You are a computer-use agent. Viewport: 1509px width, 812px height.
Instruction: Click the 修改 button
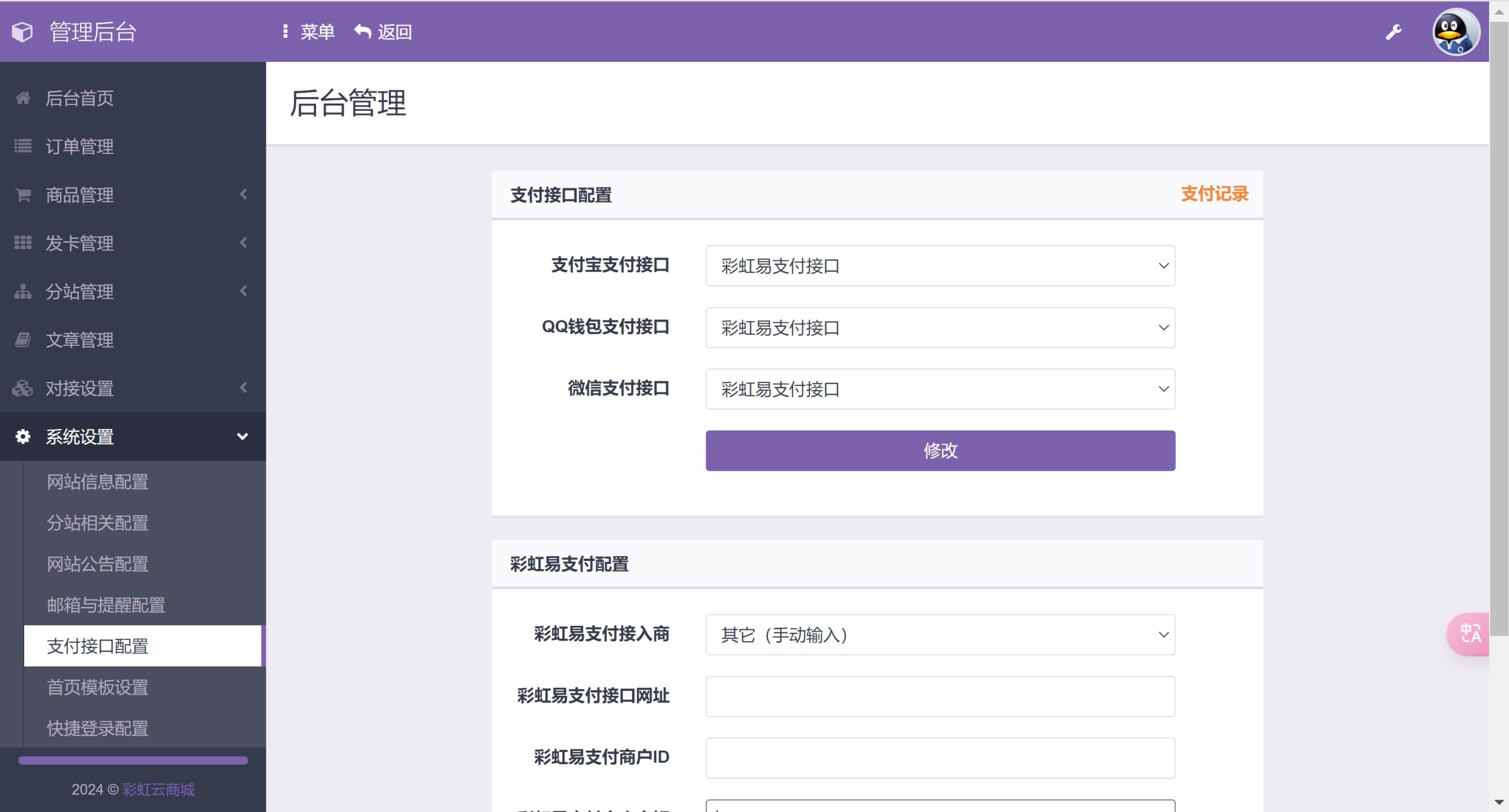pos(940,451)
